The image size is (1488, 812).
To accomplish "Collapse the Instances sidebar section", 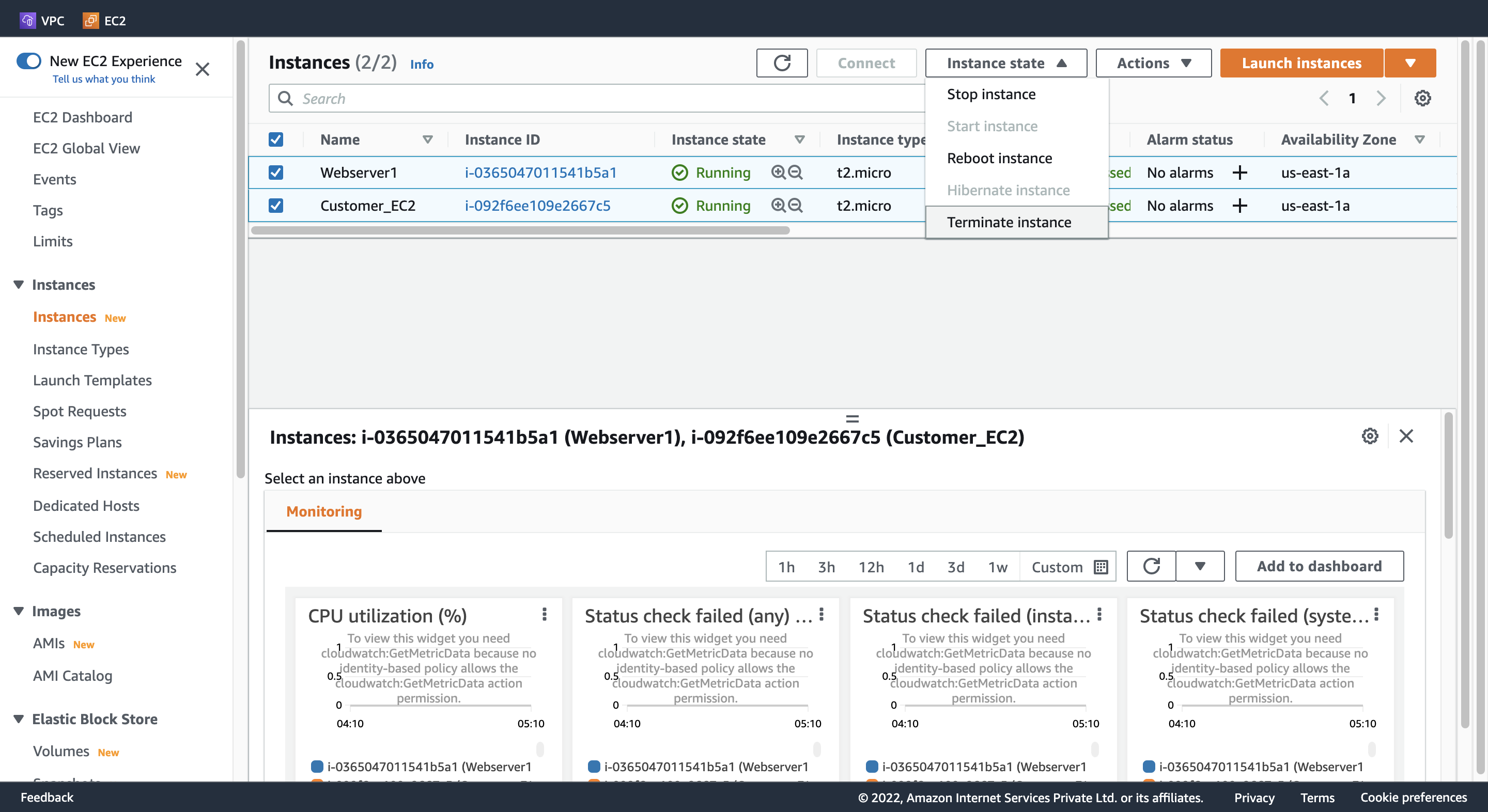I will tap(19, 285).
